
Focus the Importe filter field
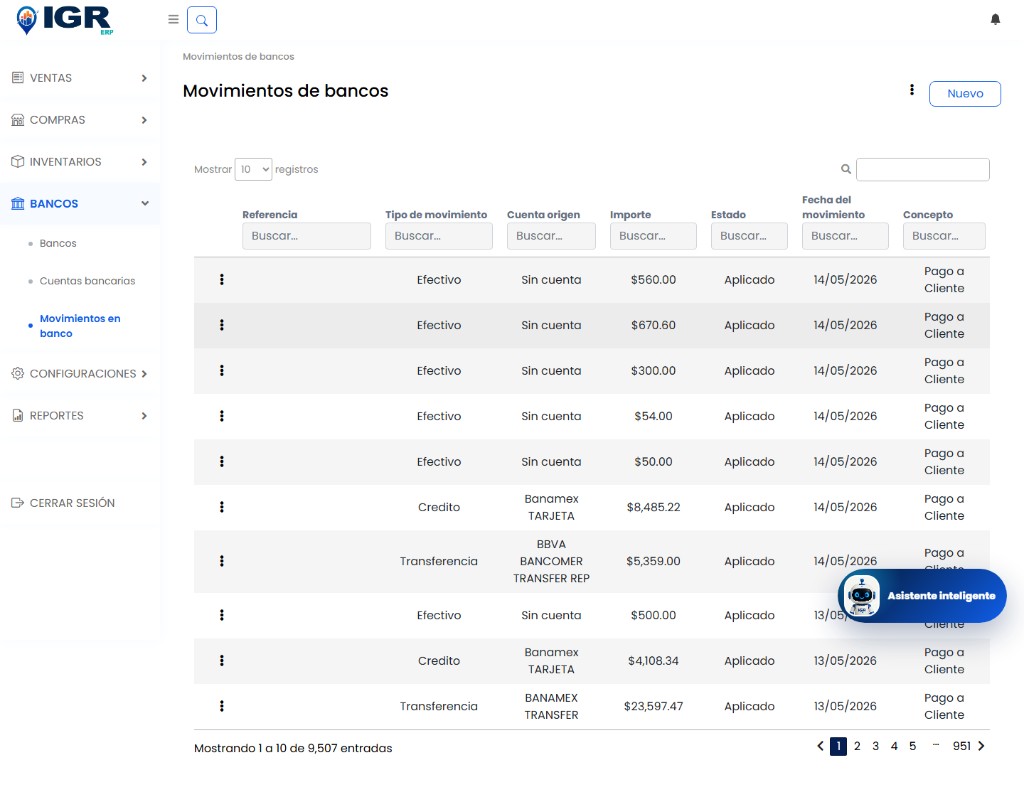coord(653,236)
